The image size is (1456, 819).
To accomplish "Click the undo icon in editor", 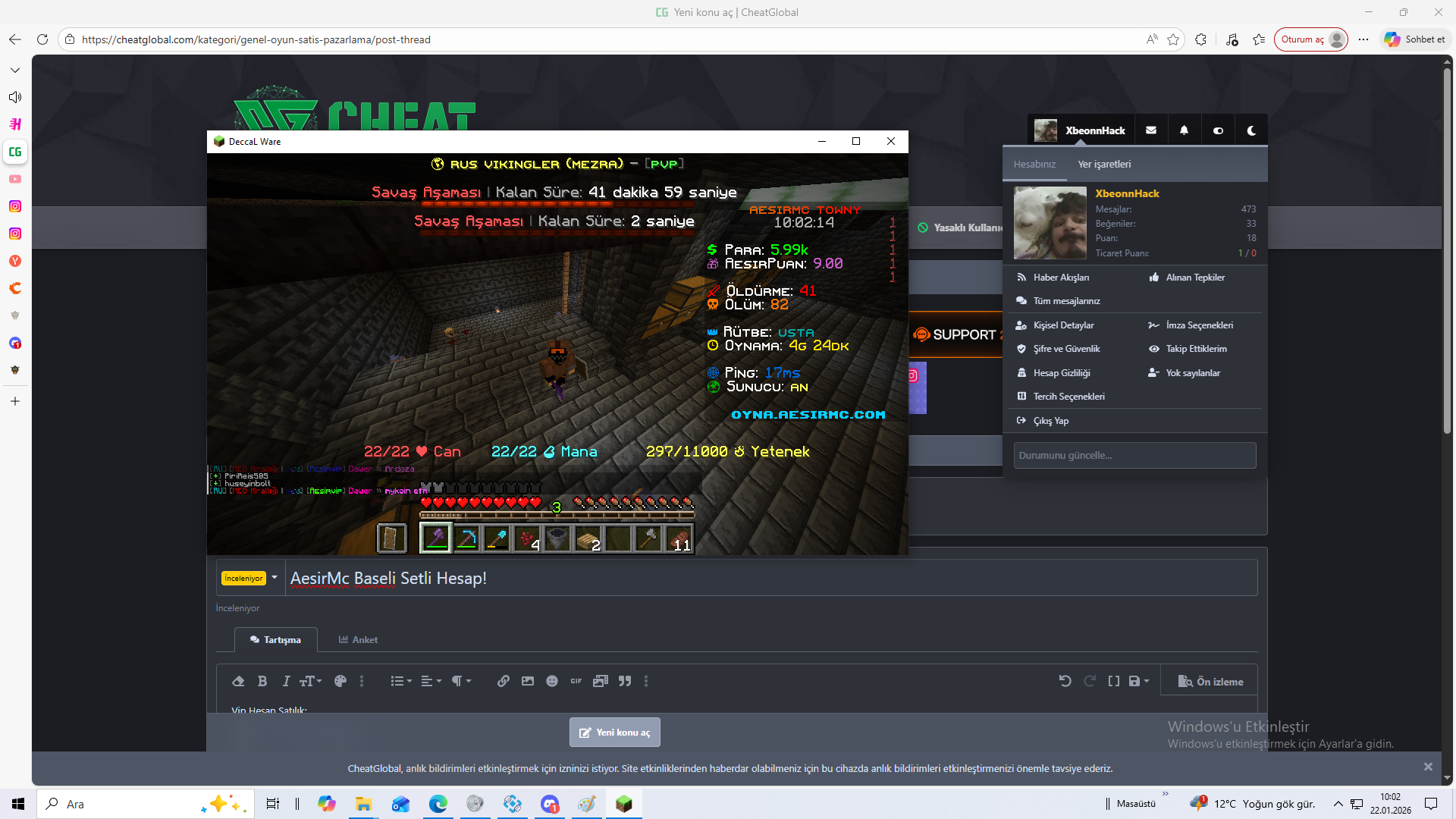I will [x=1065, y=681].
